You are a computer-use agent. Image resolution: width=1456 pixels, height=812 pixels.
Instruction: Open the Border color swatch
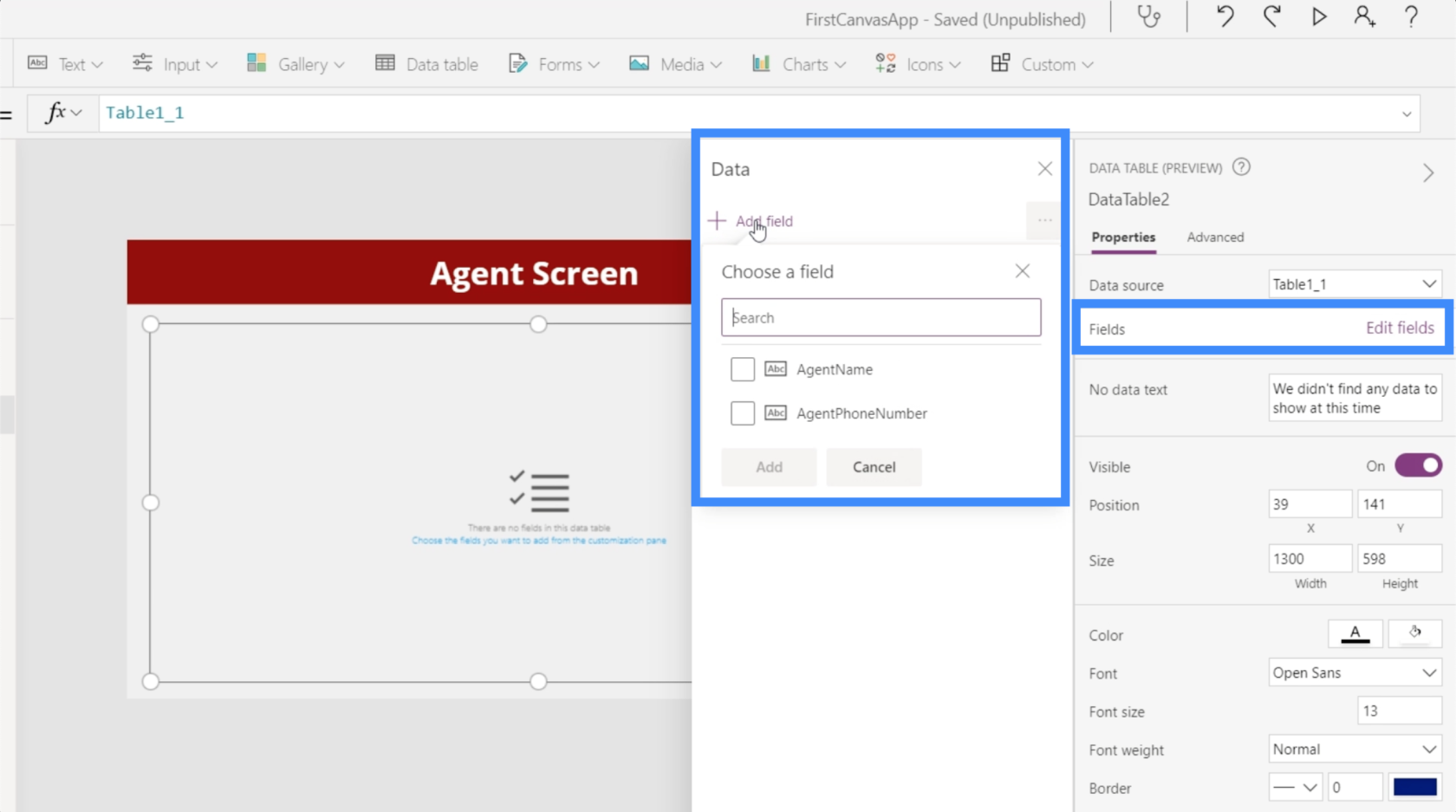point(1414,788)
